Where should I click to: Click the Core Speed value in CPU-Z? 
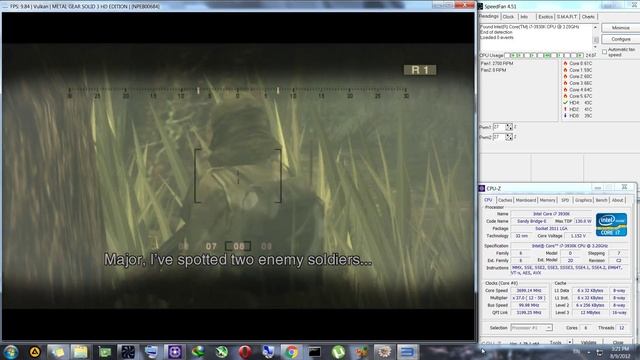click(529, 291)
